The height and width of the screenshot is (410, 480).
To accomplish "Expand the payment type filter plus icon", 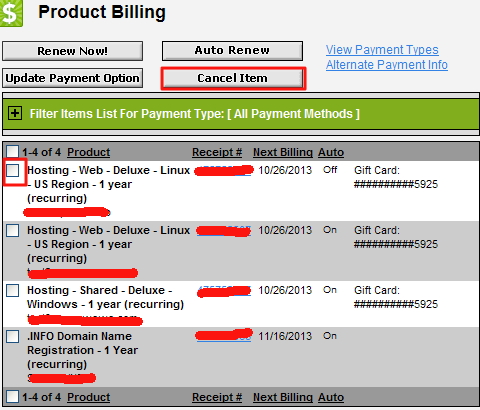I will click(x=15, y=113).
